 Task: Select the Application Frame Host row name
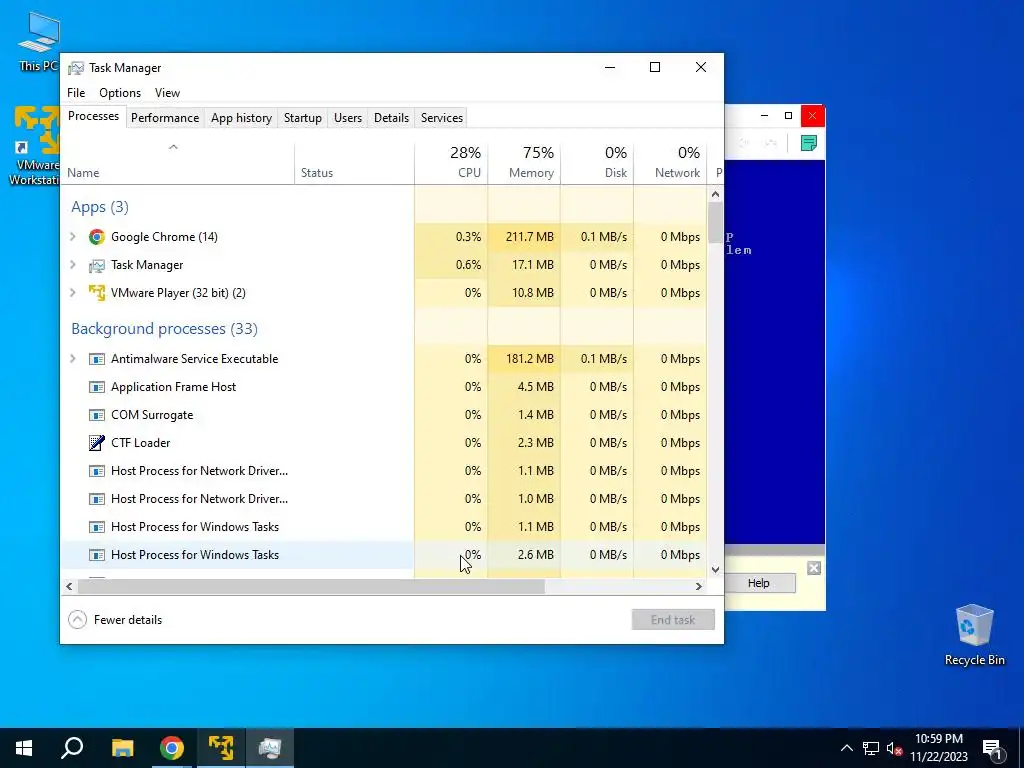173,387
